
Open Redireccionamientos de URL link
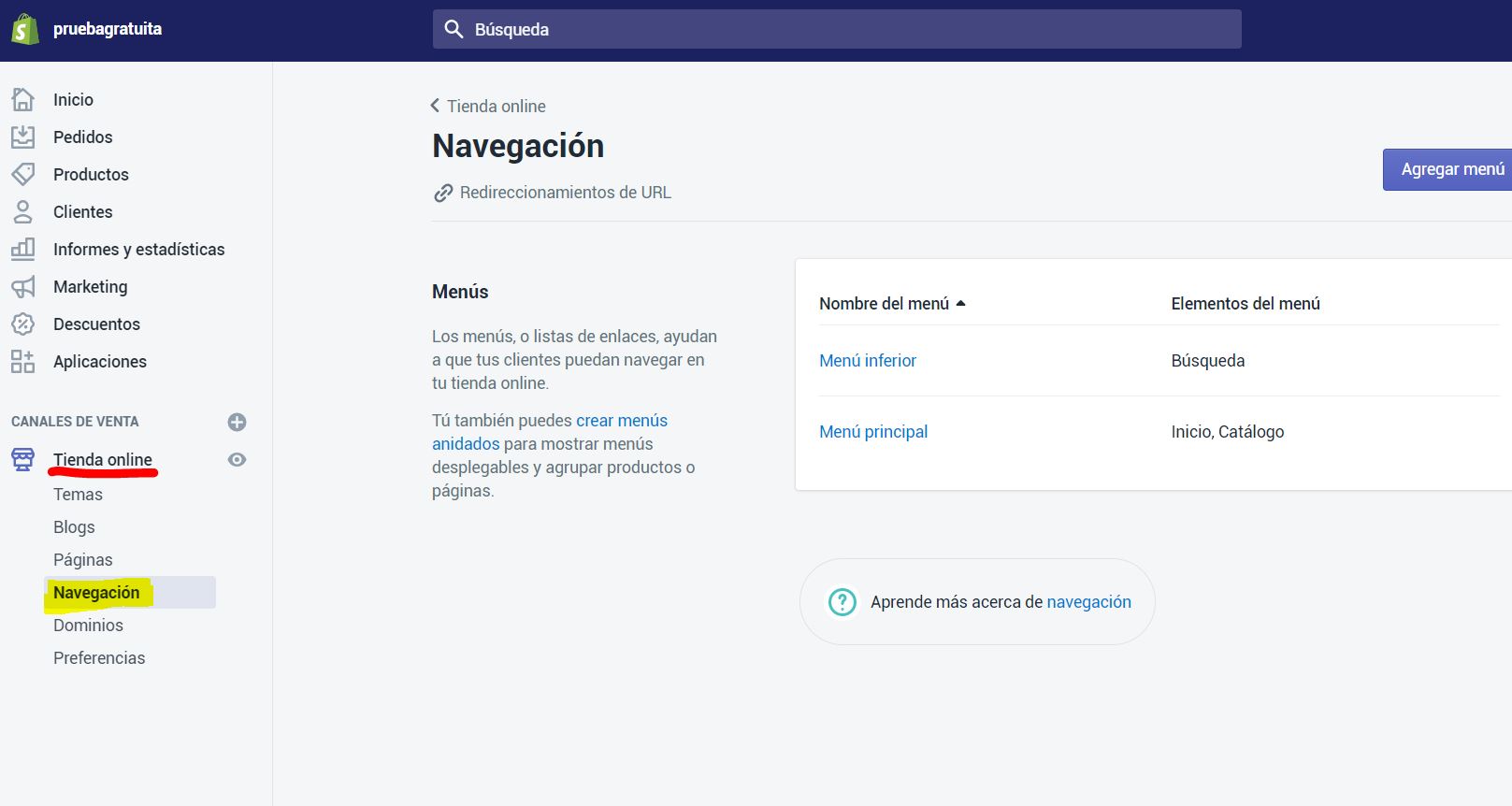[x=565, y=193]
